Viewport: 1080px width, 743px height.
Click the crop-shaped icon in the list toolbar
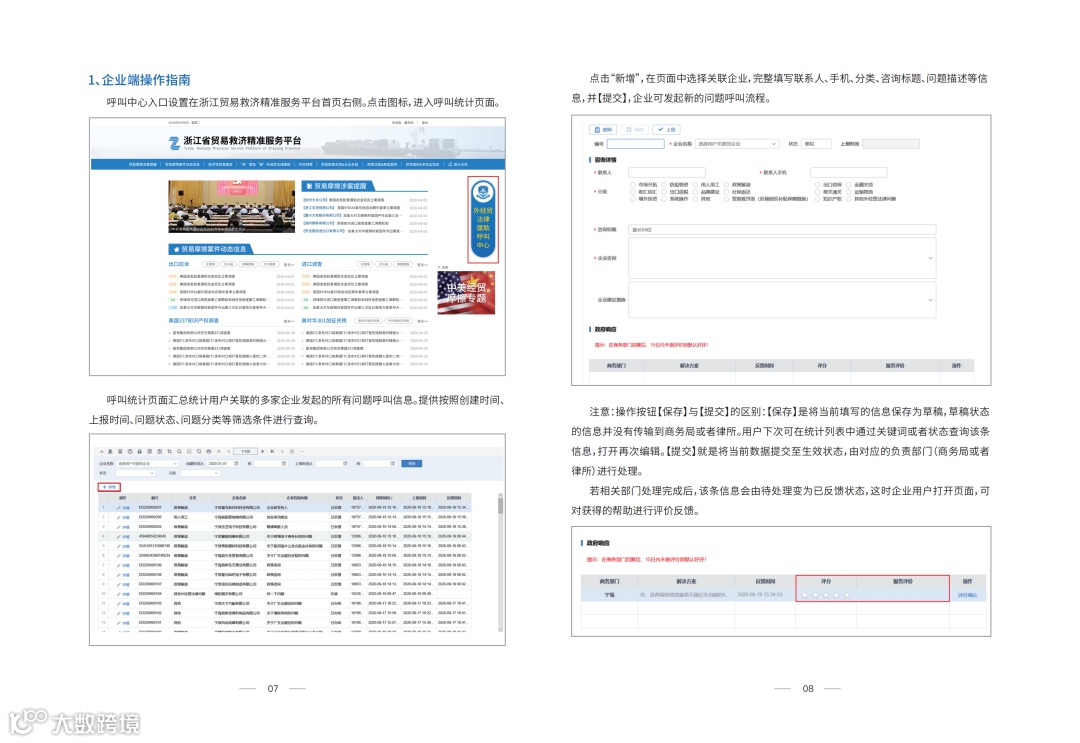click(x=169, y=452)
